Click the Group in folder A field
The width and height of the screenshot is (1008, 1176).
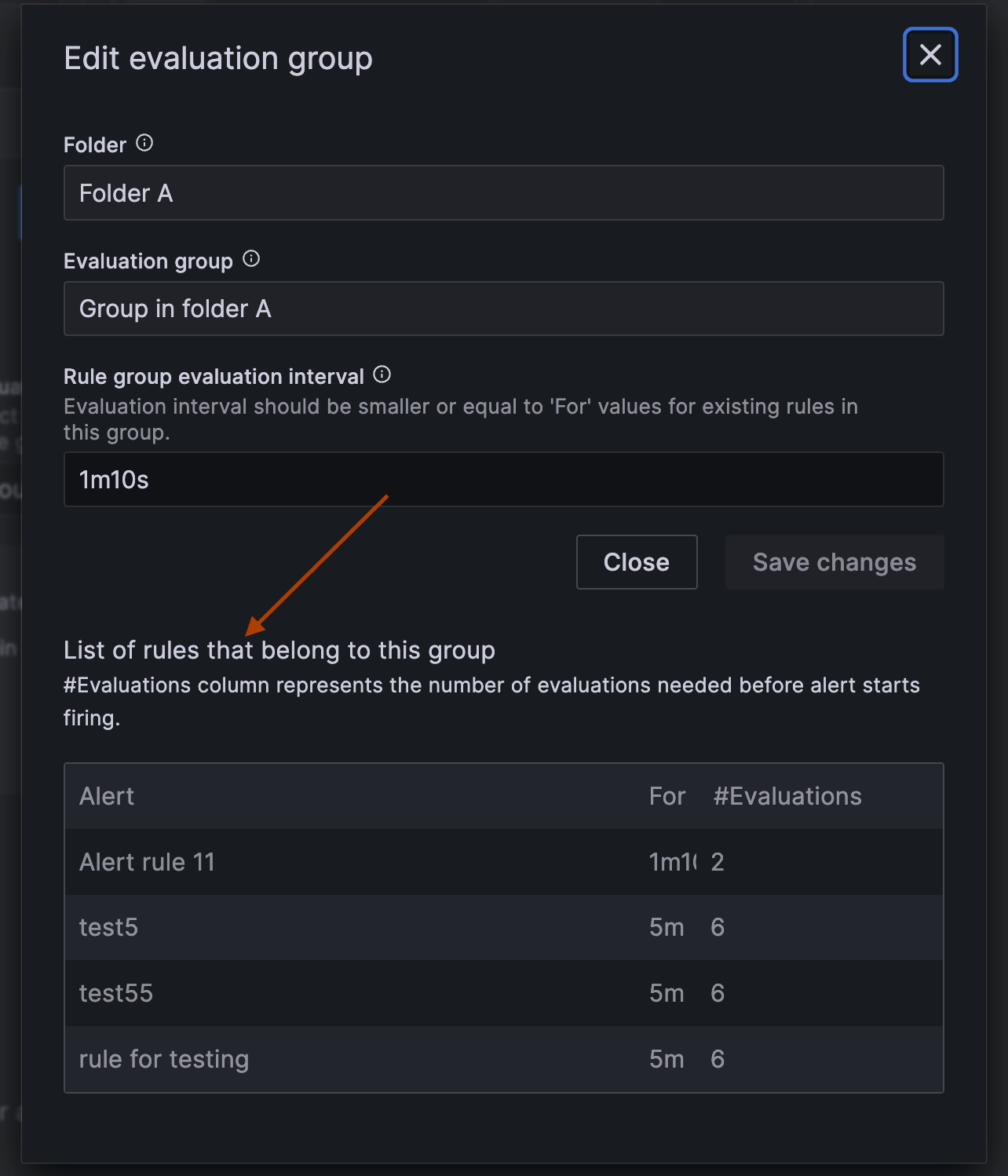coord(504,309)
